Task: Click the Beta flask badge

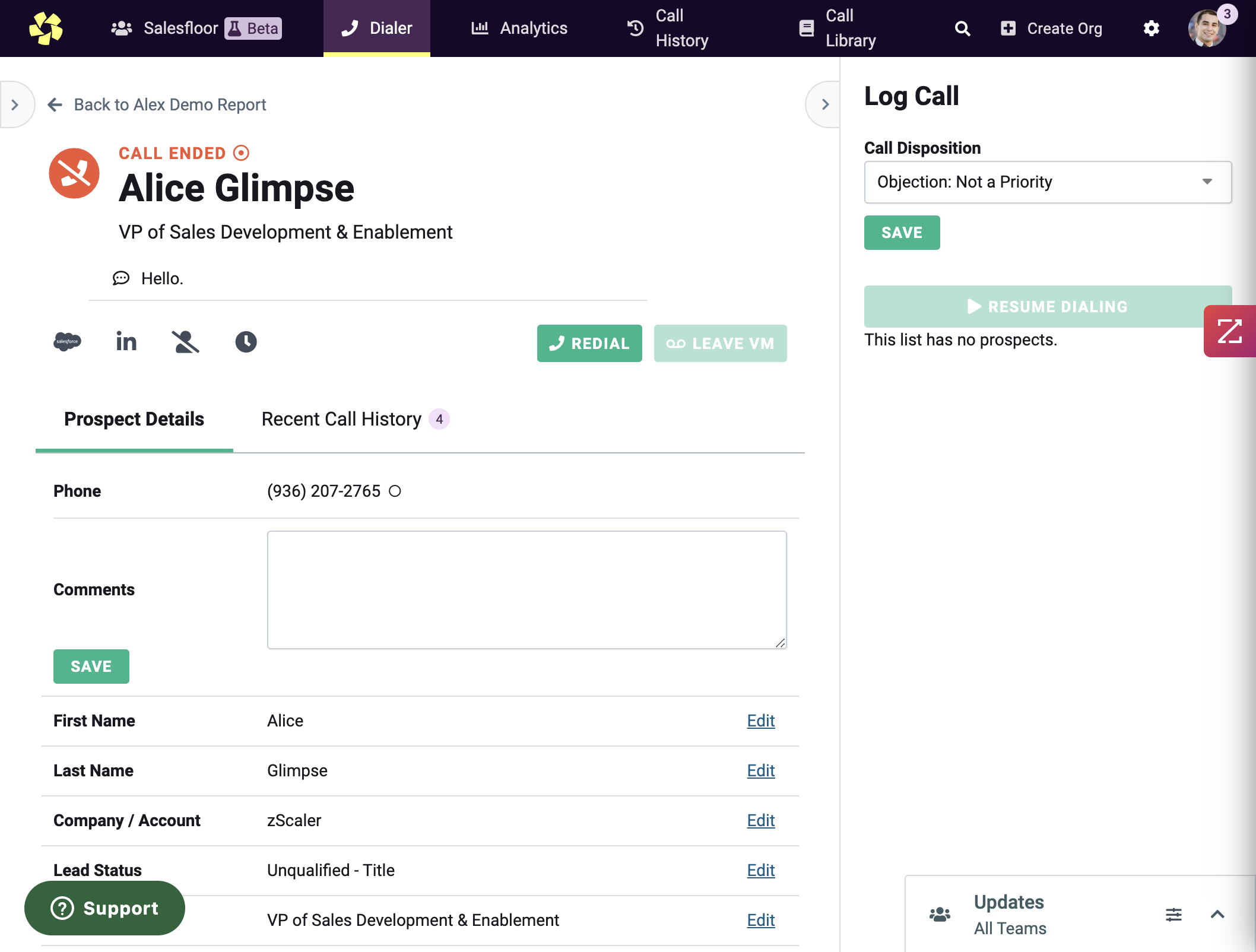Action: point(253,28)
